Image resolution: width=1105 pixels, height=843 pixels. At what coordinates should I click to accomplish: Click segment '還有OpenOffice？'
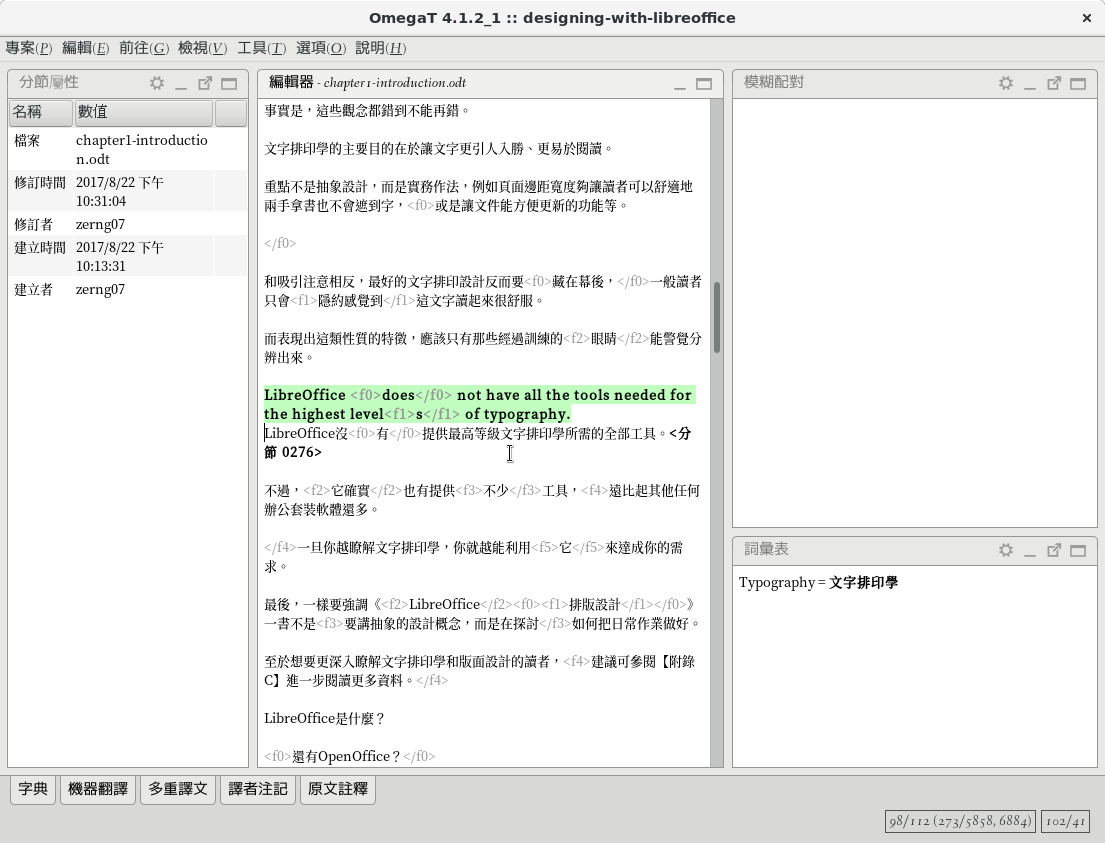tap(350, 756)
